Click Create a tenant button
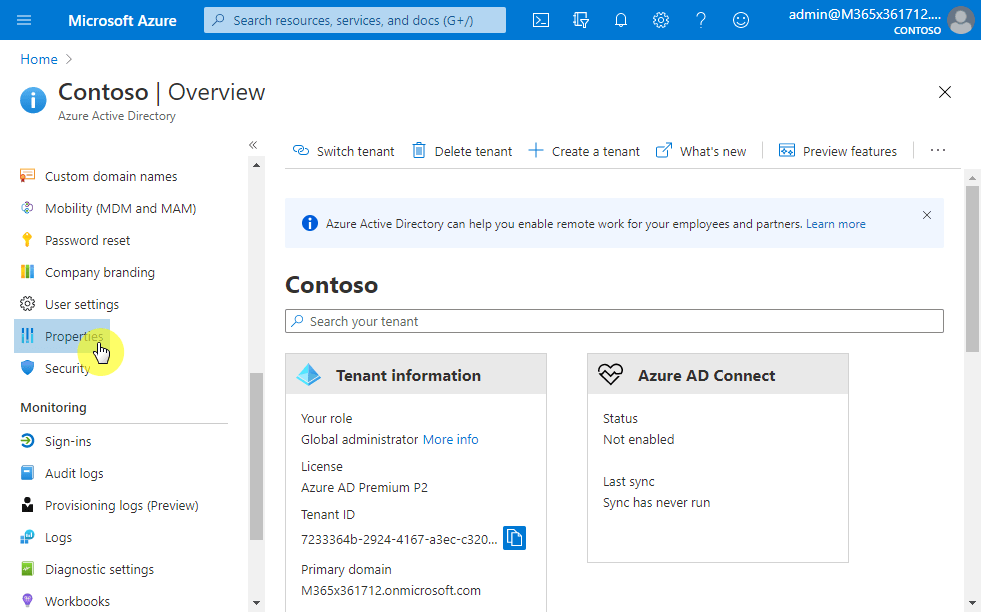This screenshot has width=981, height=612. click(x=584, y=151)
